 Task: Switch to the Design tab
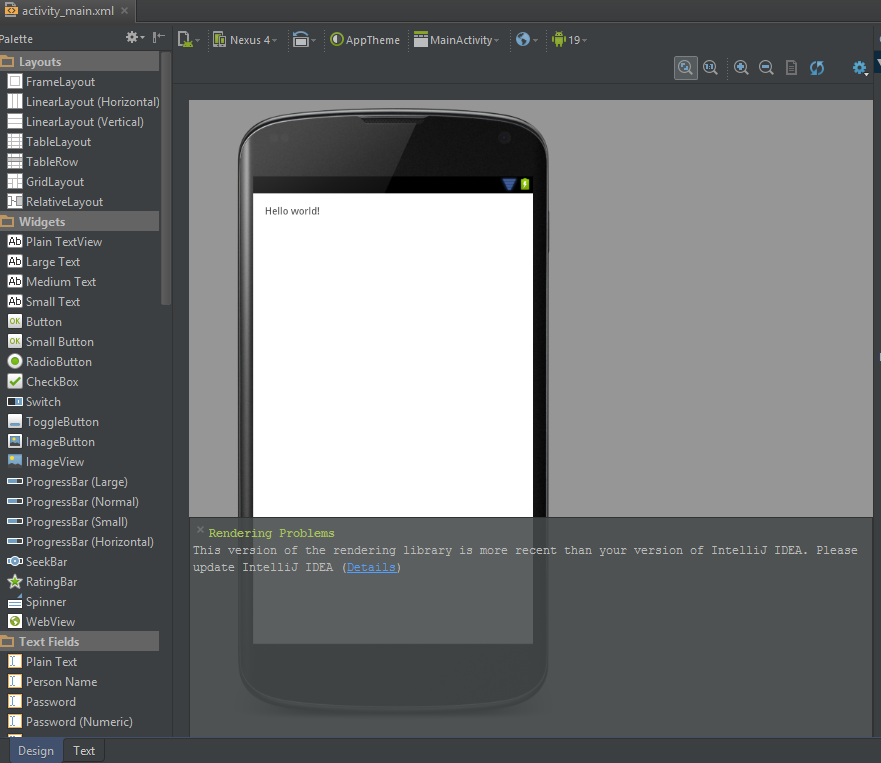[x=36, y=751]
